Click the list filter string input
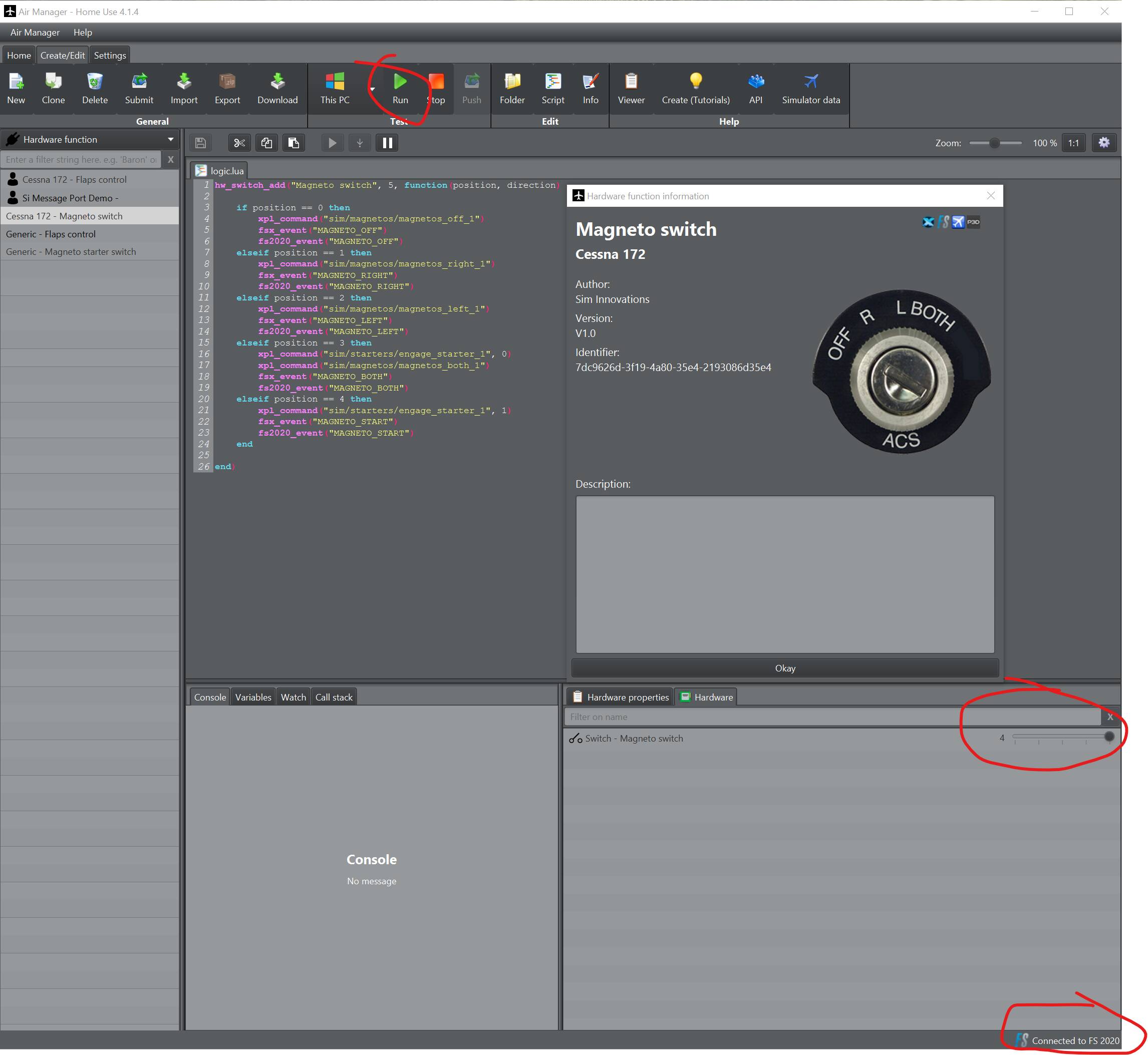 tap(82, 160)
